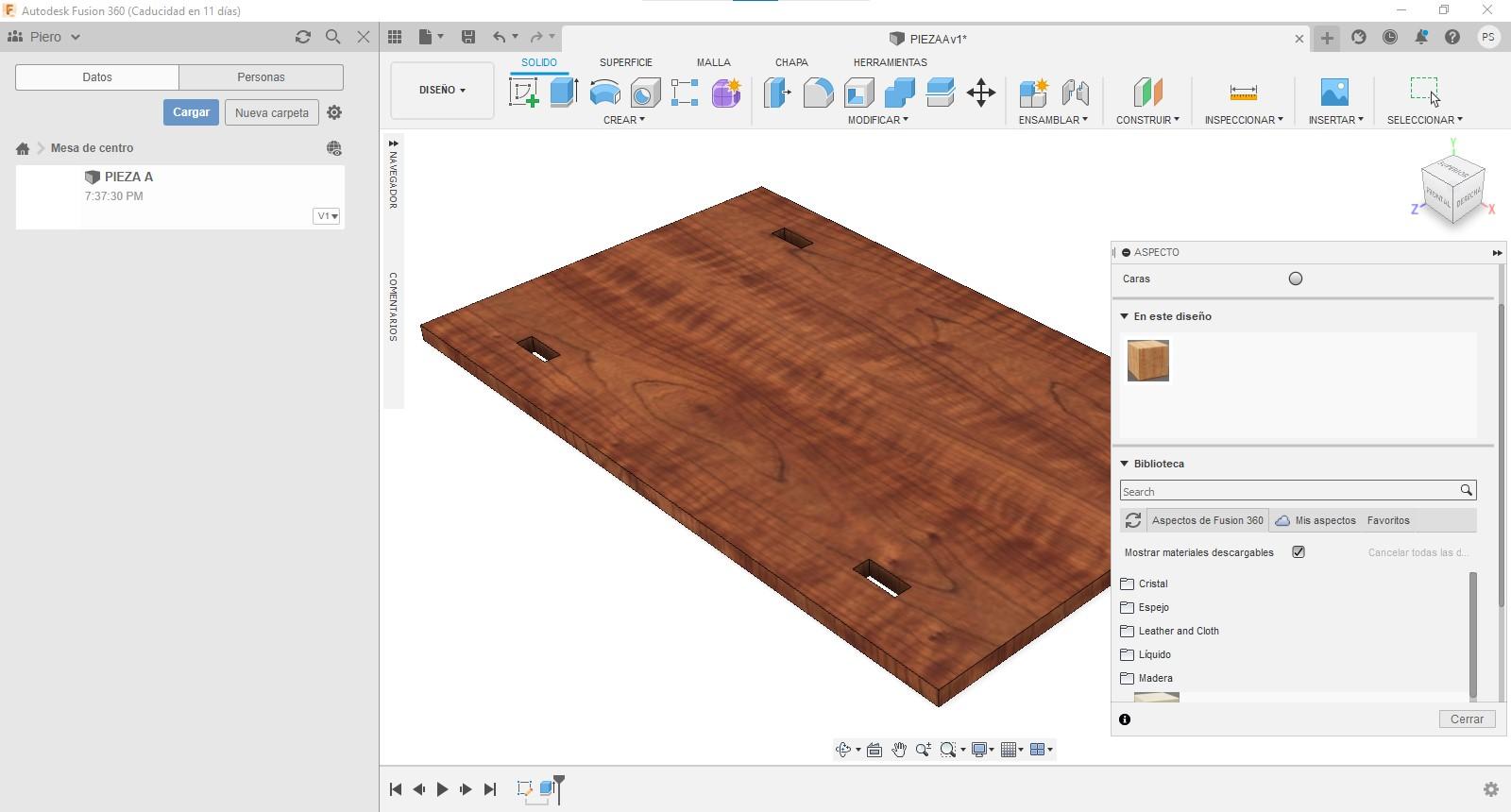Select the Offset Plane construct tool

click(x=1147, y=93)
